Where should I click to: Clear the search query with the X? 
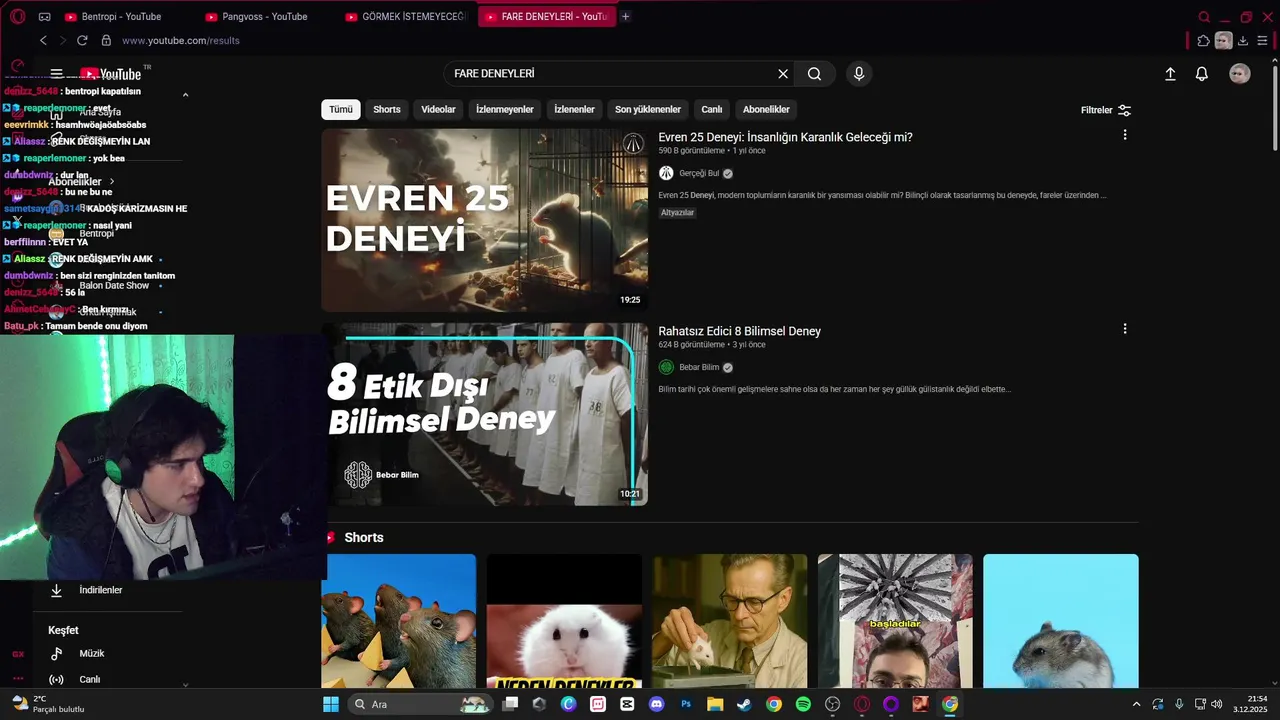[783, 74]
